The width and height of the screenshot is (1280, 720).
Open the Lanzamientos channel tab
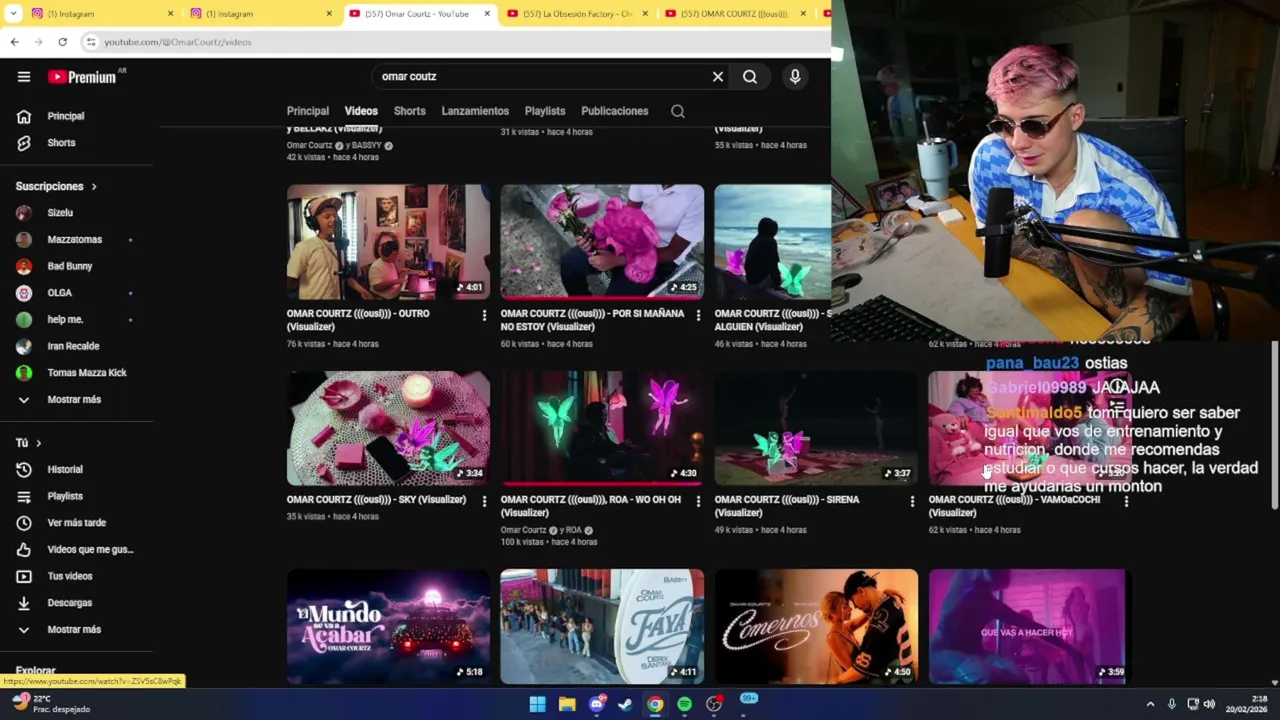[x=475, y=111]
